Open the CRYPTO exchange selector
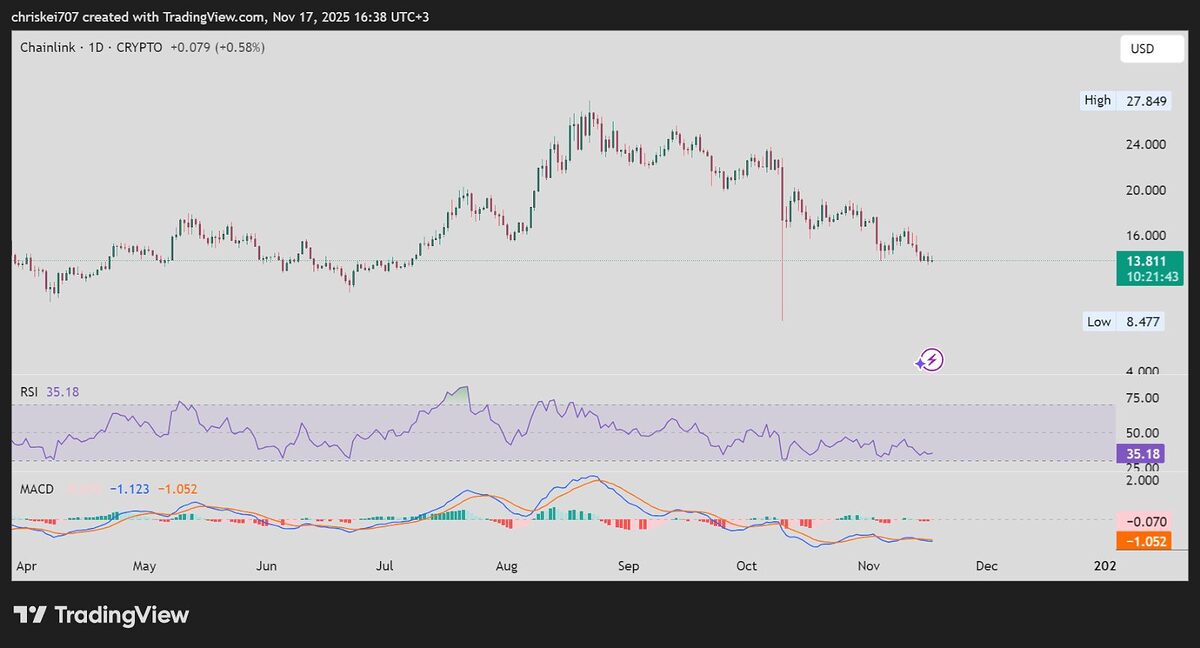Screen dimensions: 1200x648 (139, 46)
